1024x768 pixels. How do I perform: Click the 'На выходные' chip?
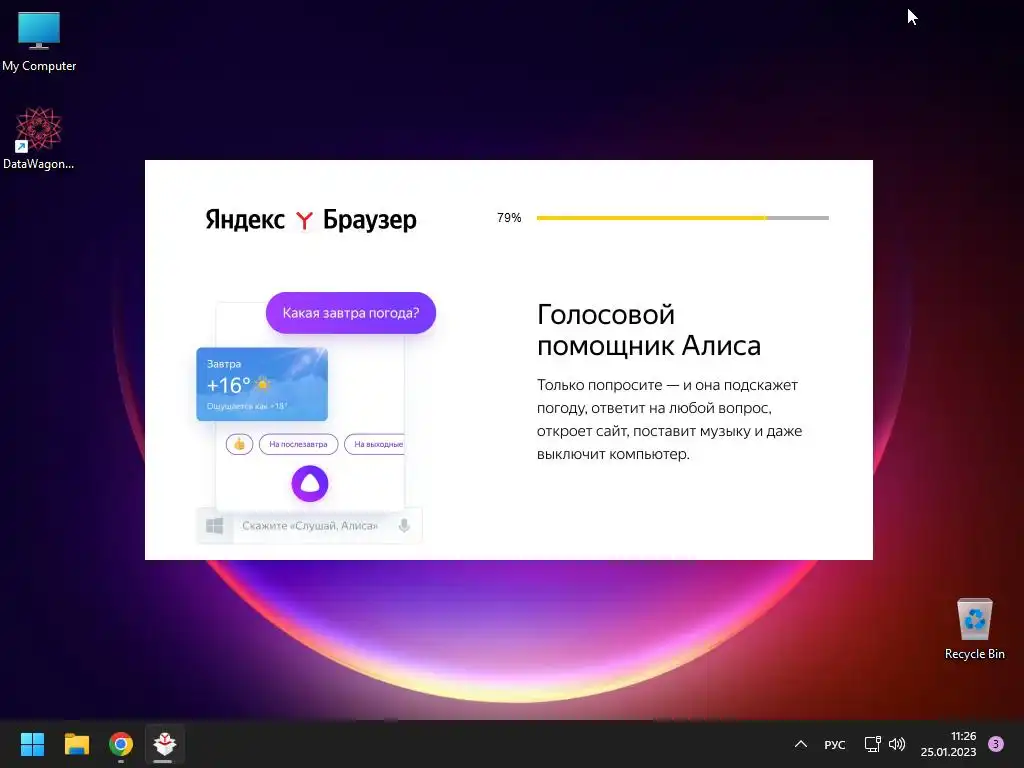(375, 444)
